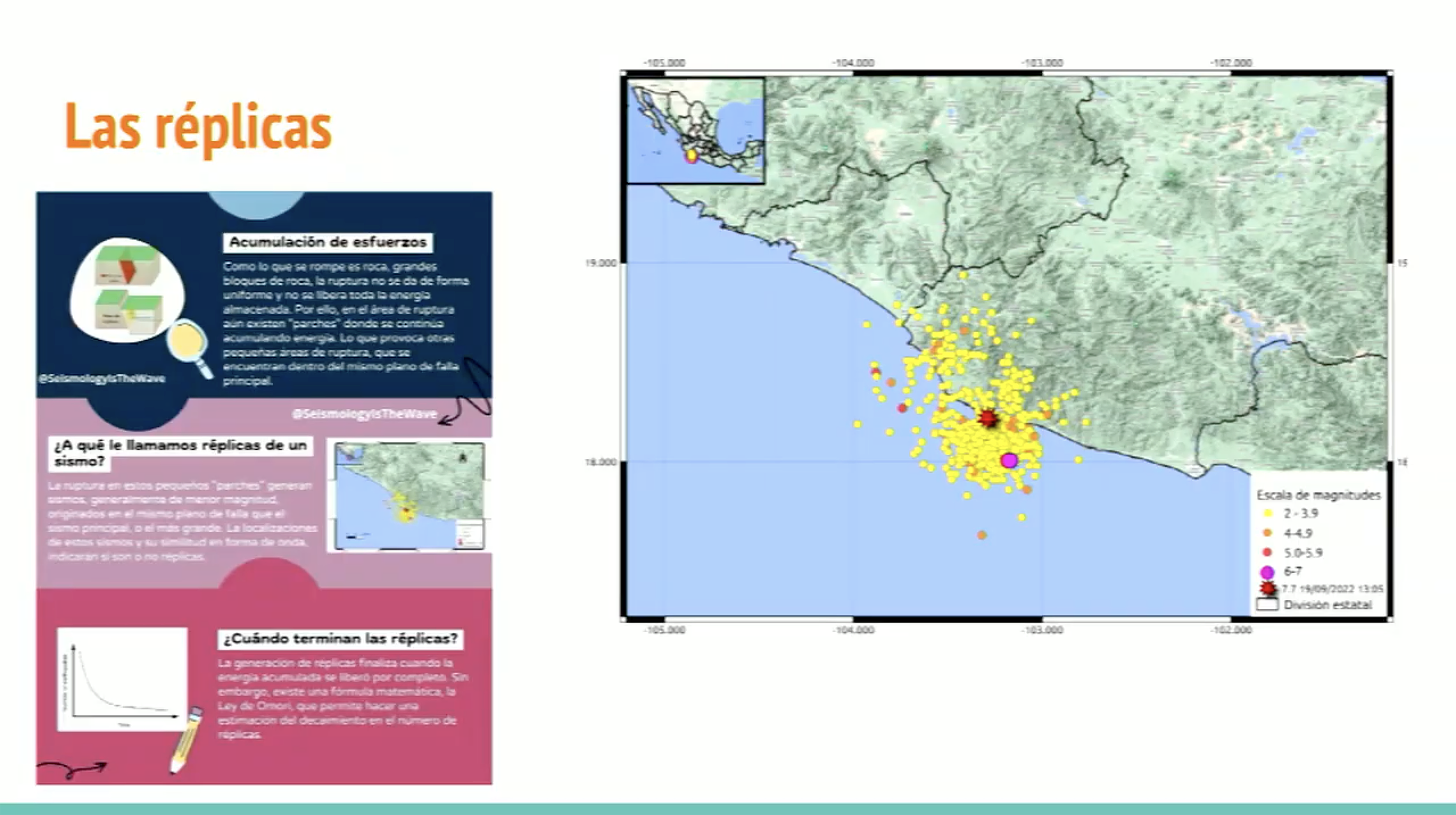Click the red star mainshock marker on map
The height and width of the screenshot is (815, 1456).
click(988, 419)
